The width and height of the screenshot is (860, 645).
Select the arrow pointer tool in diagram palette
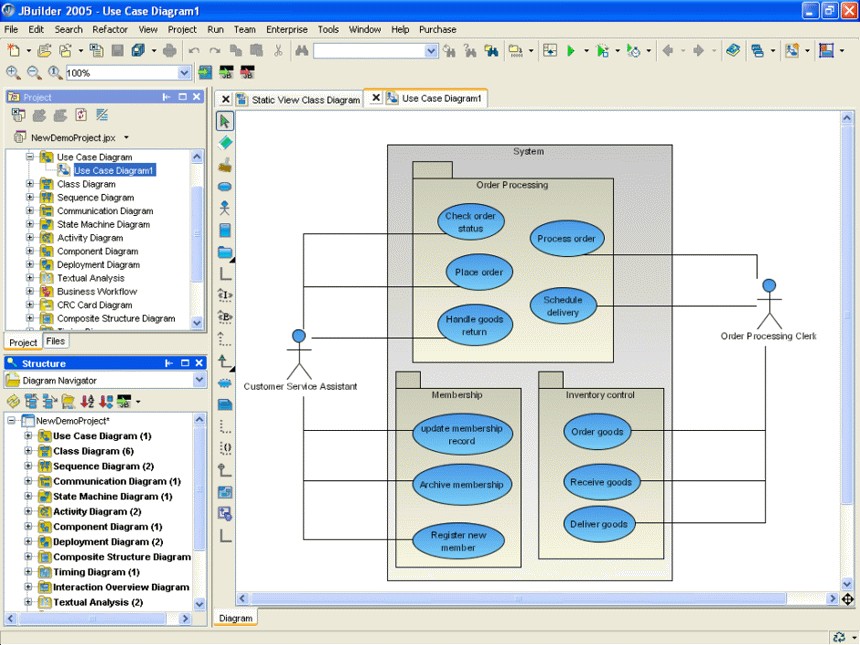coord(224,121)
